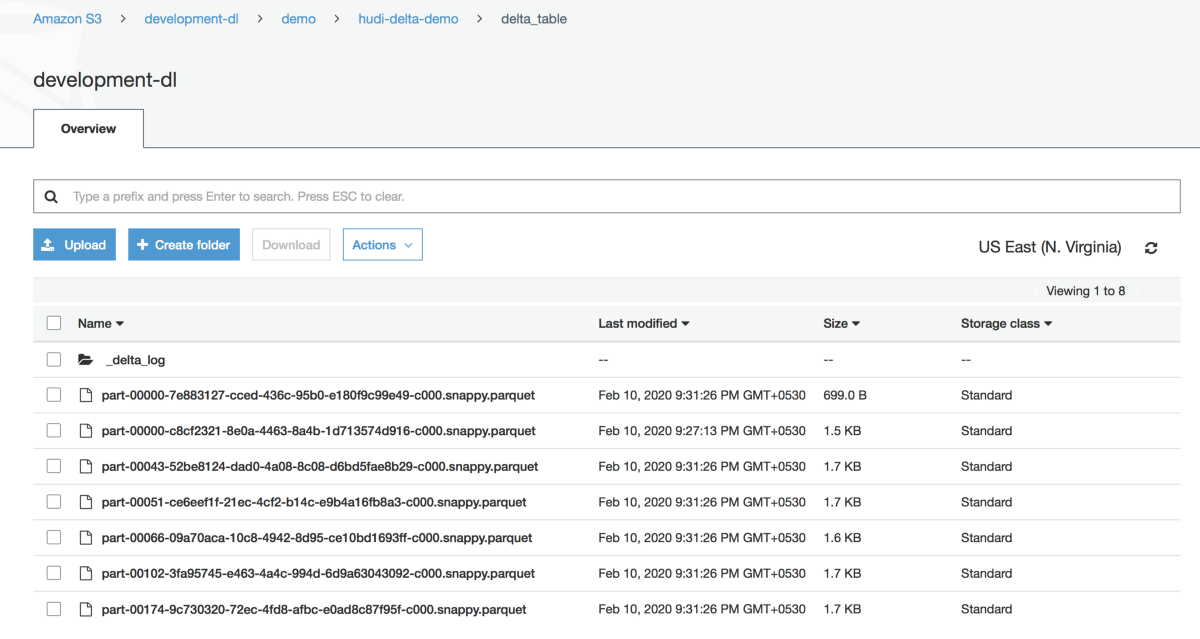The height and width of the screenshot is (639, 1200).
Task: Click file icon of part-00174-9c730320 parquet
Action: coord(85,609)
